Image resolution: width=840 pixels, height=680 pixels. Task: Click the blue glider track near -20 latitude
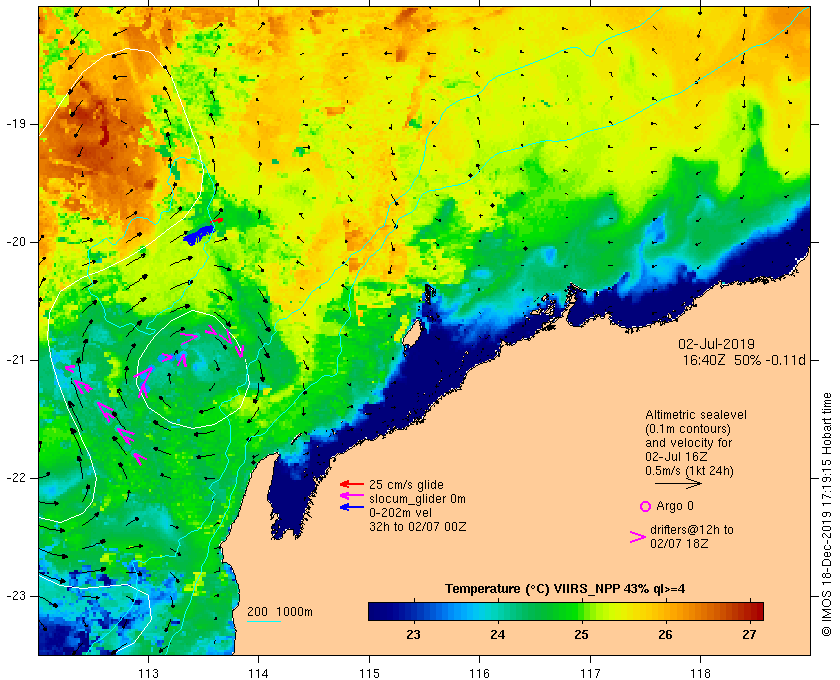pyautogui.click(x=199, y=235)
